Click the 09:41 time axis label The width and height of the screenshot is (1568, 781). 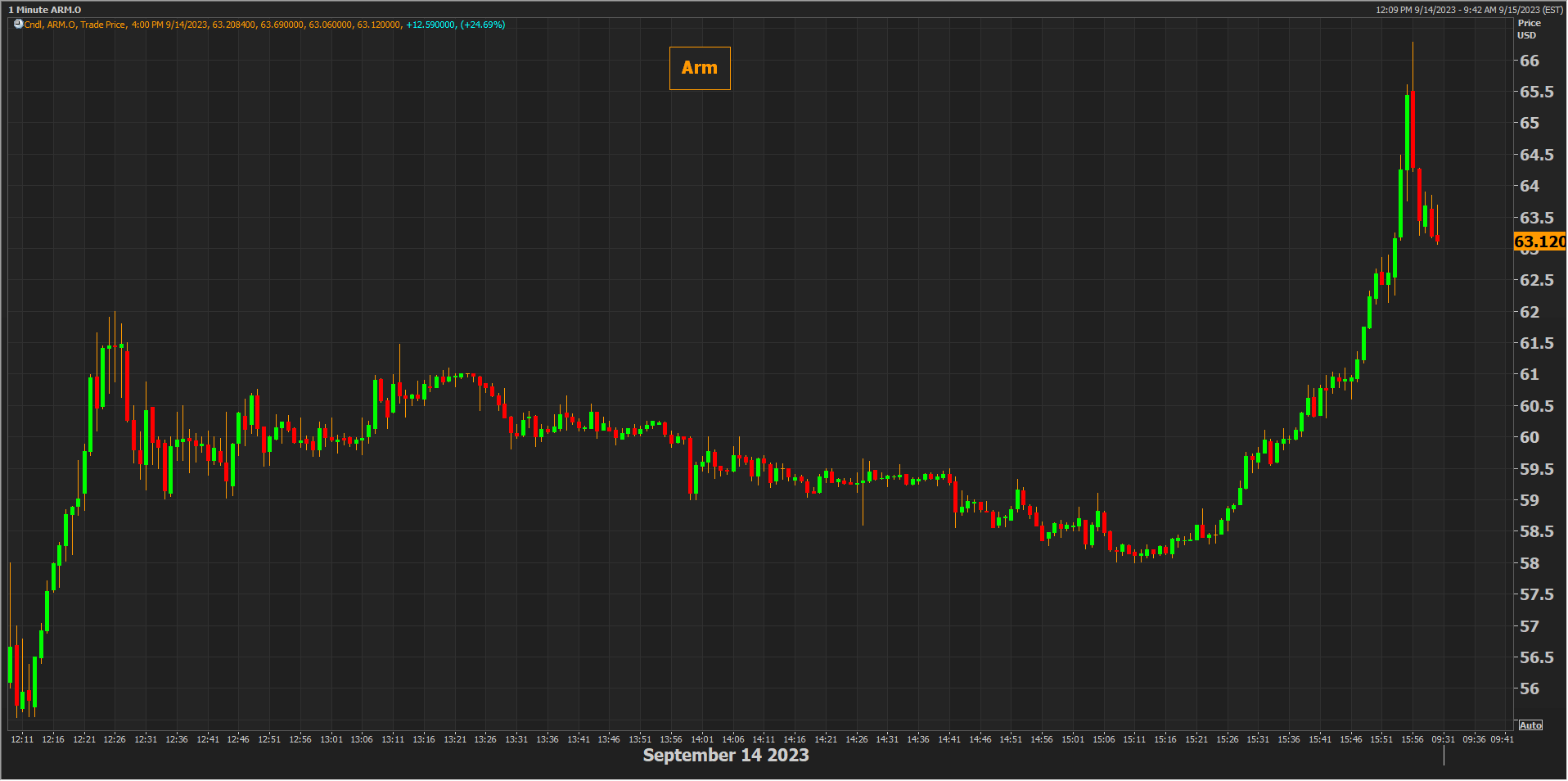[1502, 739]
